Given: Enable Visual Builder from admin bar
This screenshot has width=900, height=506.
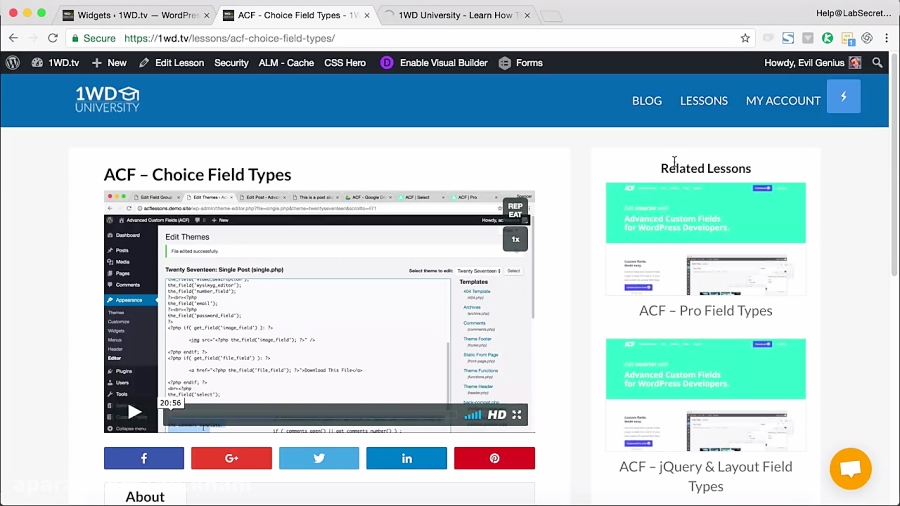Looking at the screenshot, I should coord(434,63).
